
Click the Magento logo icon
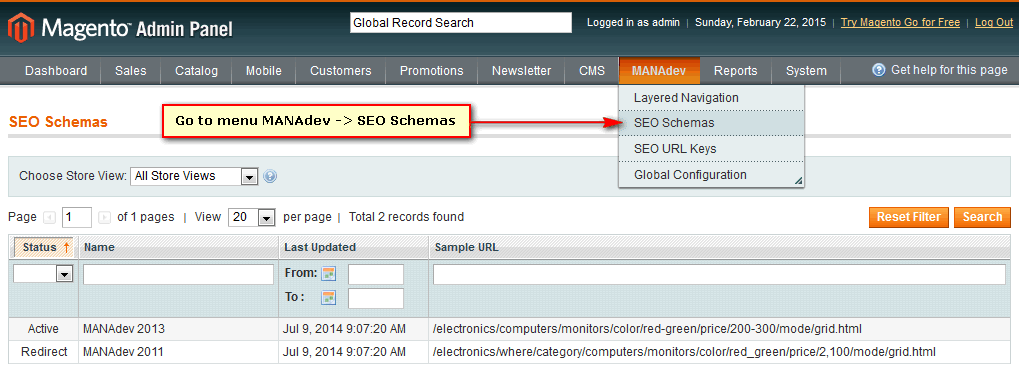click(x=21, y=27)
